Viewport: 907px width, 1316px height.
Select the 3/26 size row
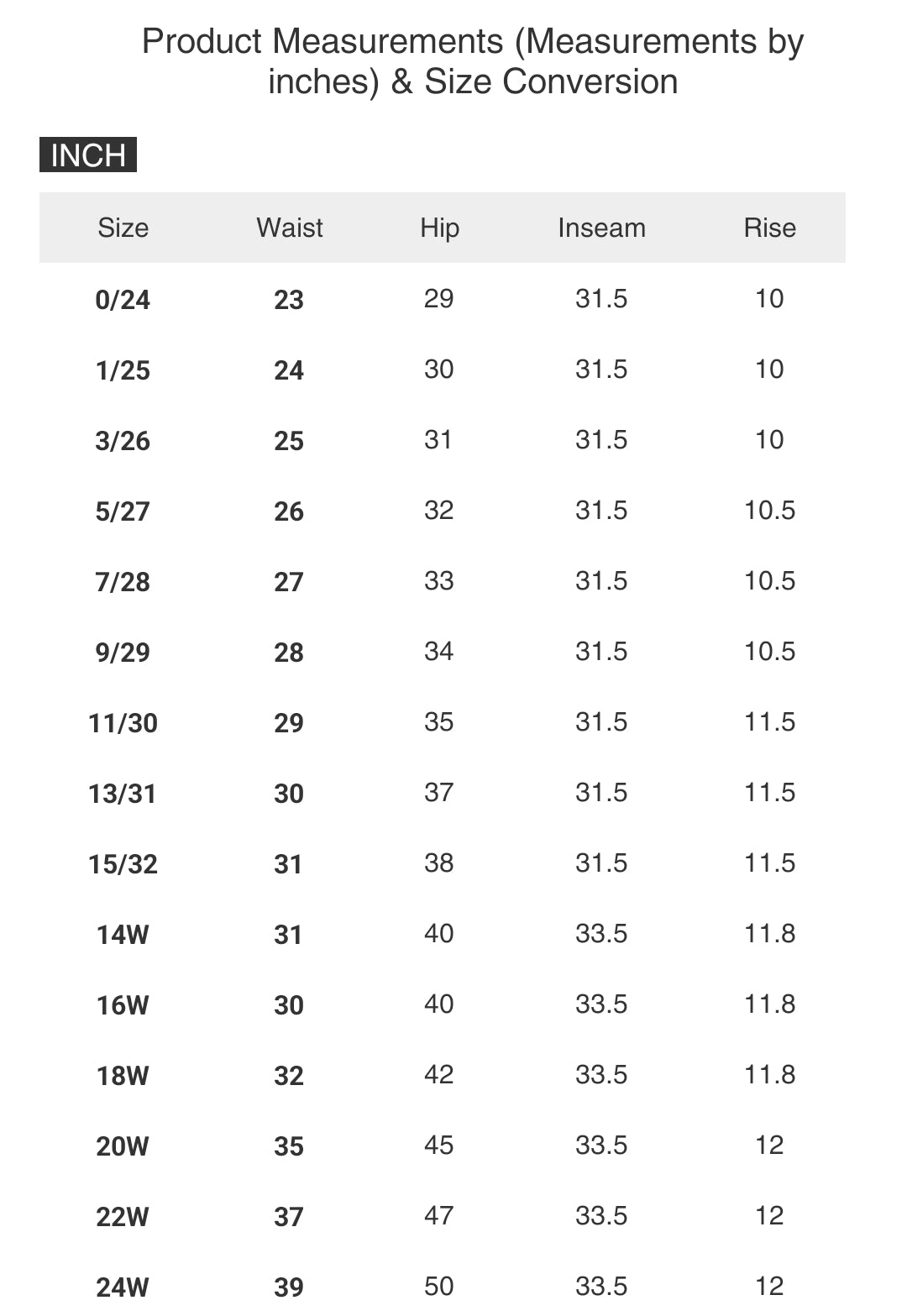point(123,441)
